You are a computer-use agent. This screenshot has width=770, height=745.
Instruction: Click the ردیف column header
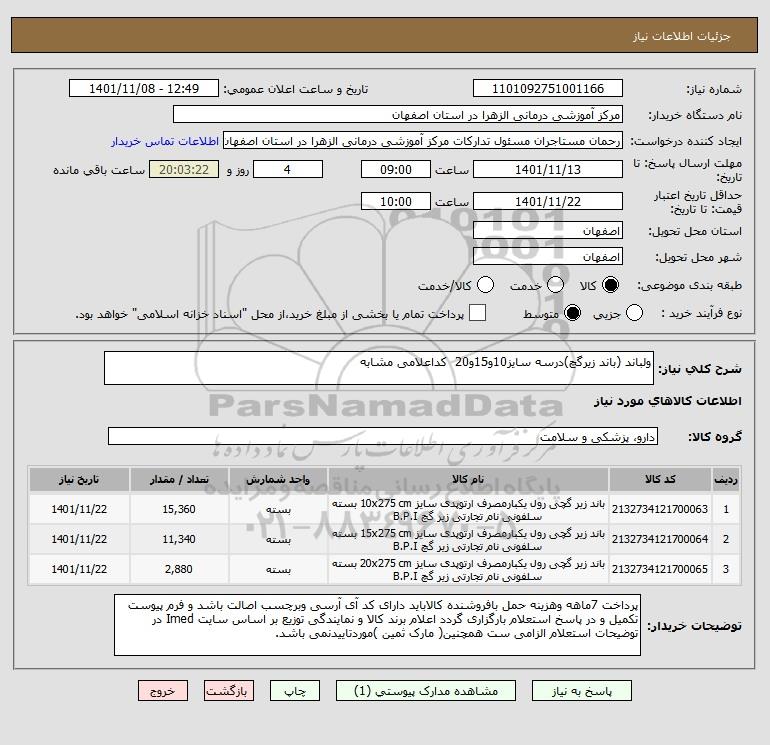point(725,480)
